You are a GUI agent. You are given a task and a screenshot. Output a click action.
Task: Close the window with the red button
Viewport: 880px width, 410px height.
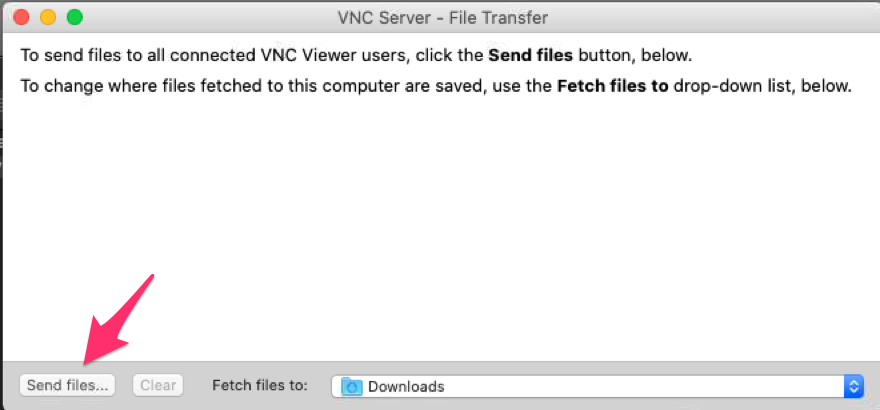pos(21,17)
